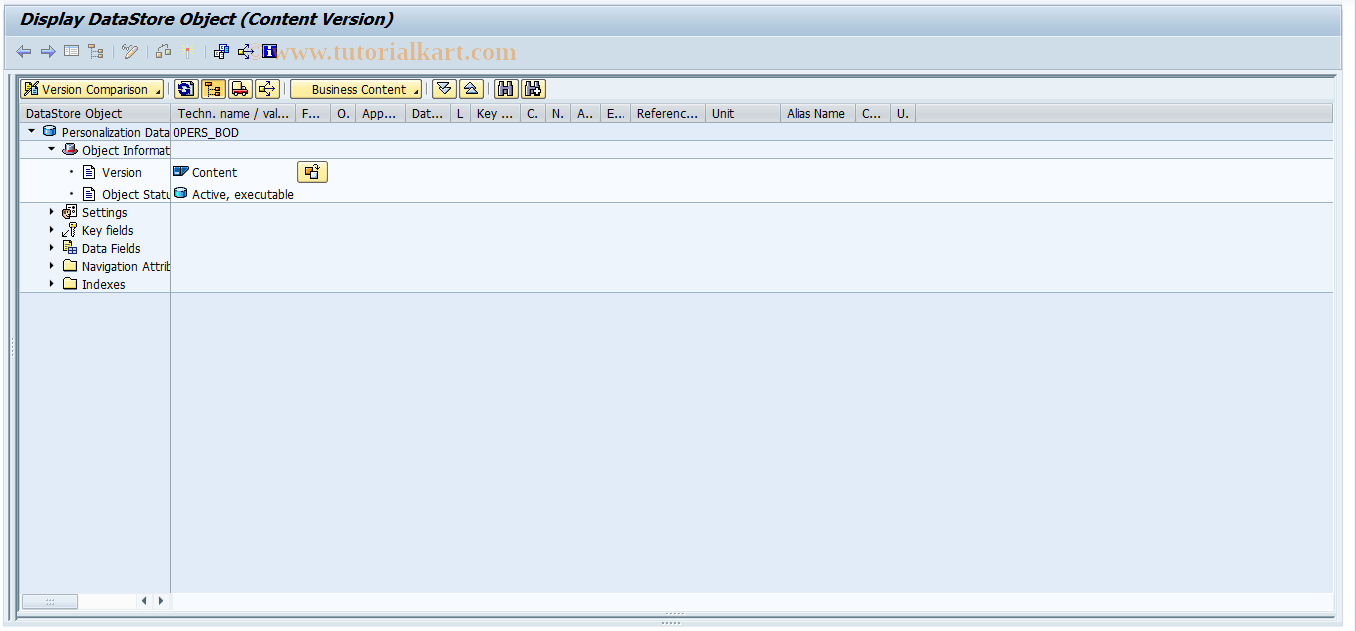Click the yellow hierarchy display icon

point(213,89)
